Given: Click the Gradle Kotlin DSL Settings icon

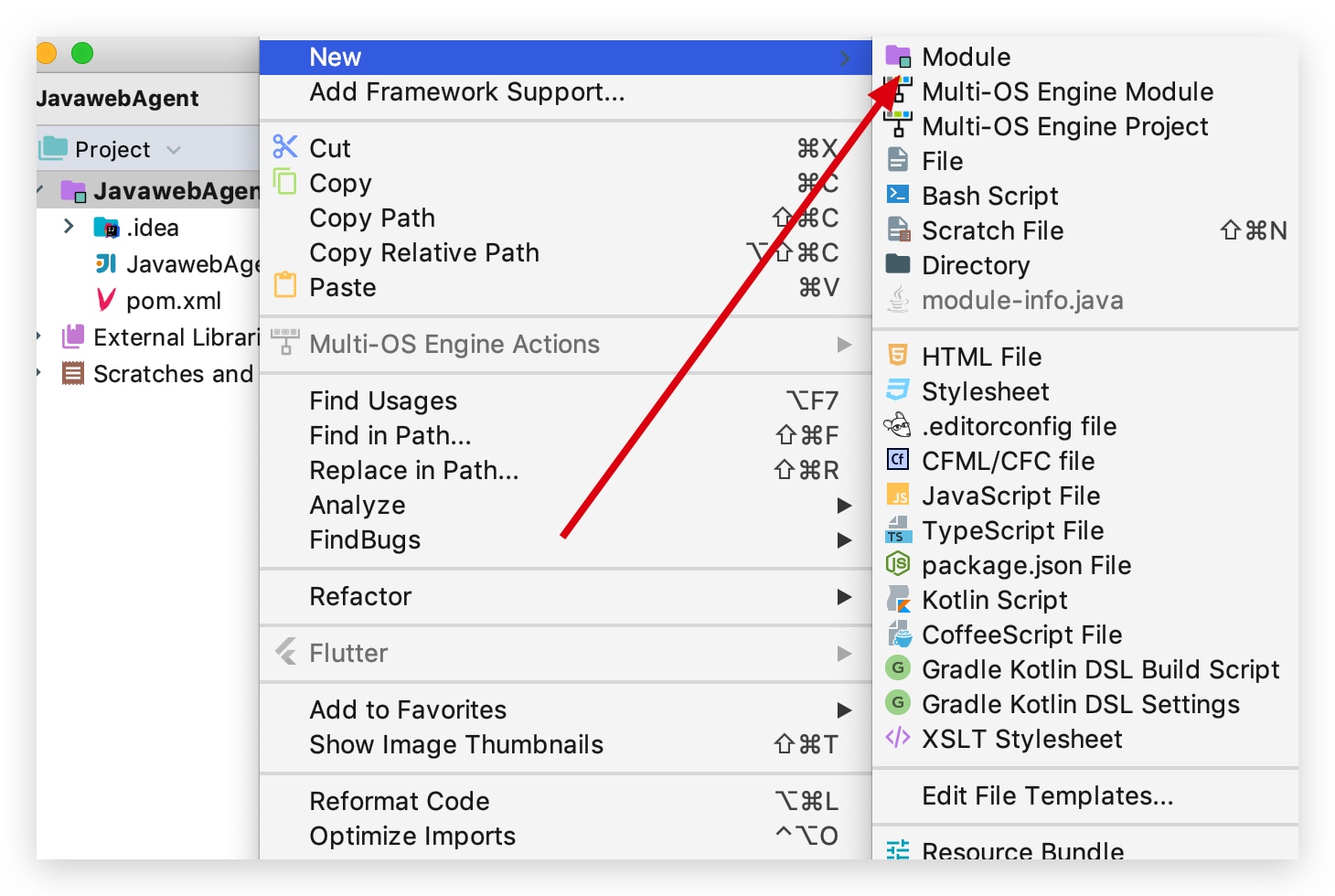Looking at the screenshot, I should pos(898,703).
